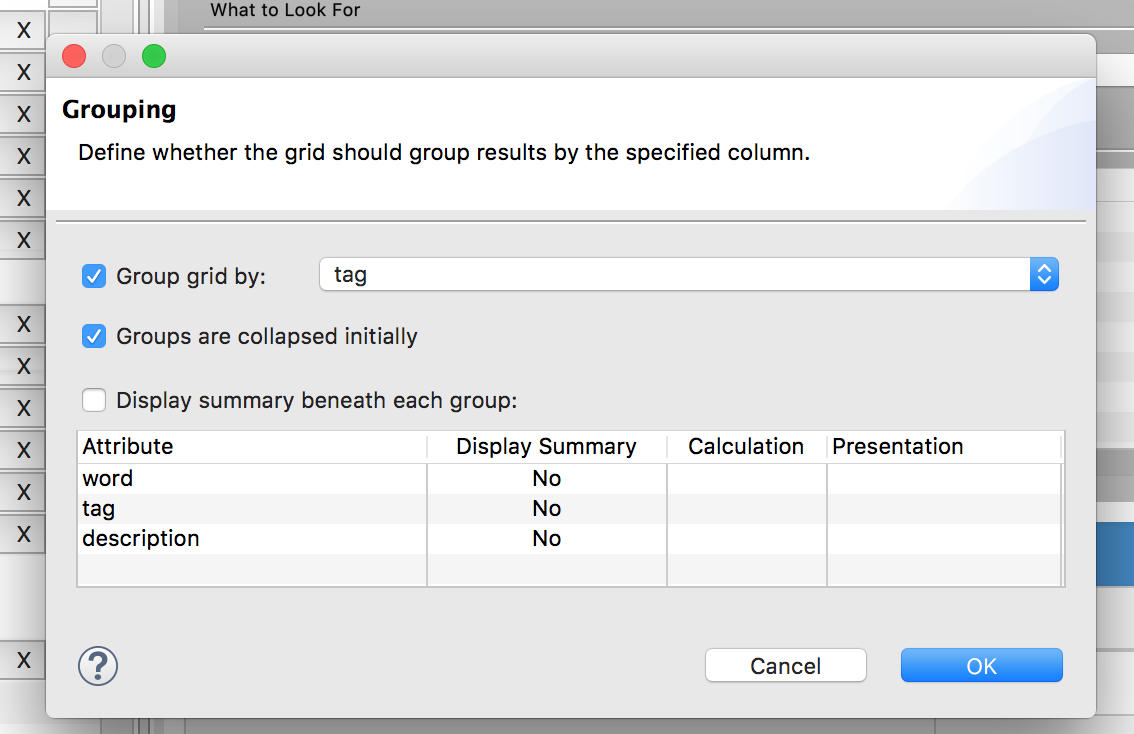Click the Calculation cell for word
This screenshot has height=734, width=1134.
746,479
